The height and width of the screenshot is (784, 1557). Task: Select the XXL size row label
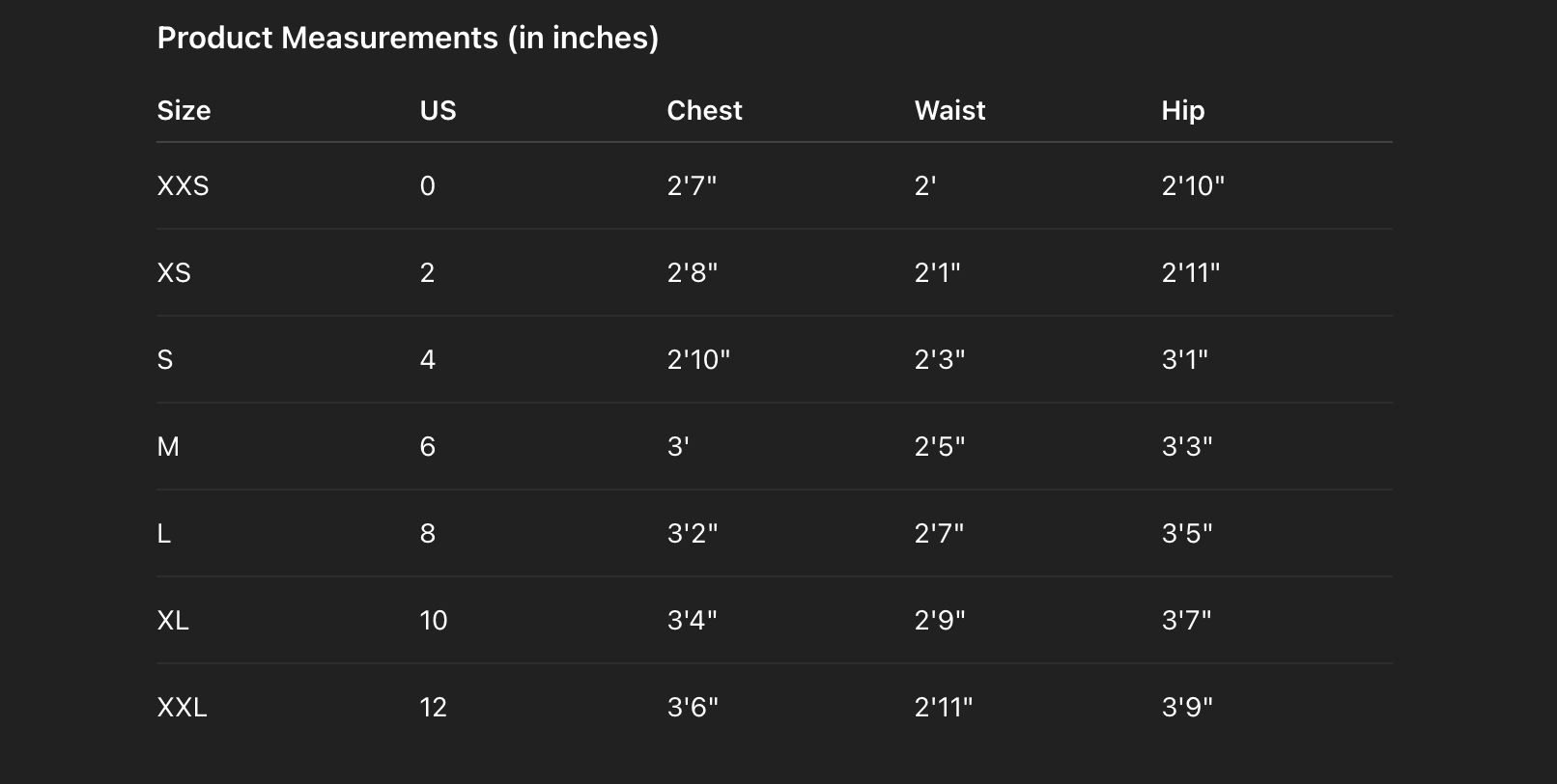[182, 707]
